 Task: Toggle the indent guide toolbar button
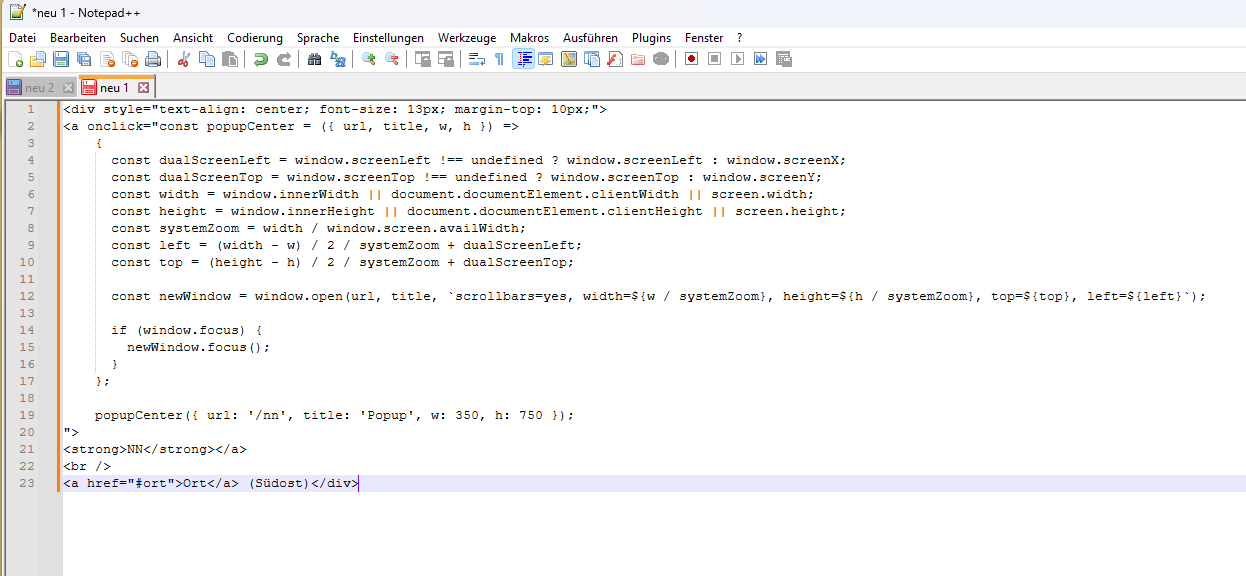coord(523,60)
